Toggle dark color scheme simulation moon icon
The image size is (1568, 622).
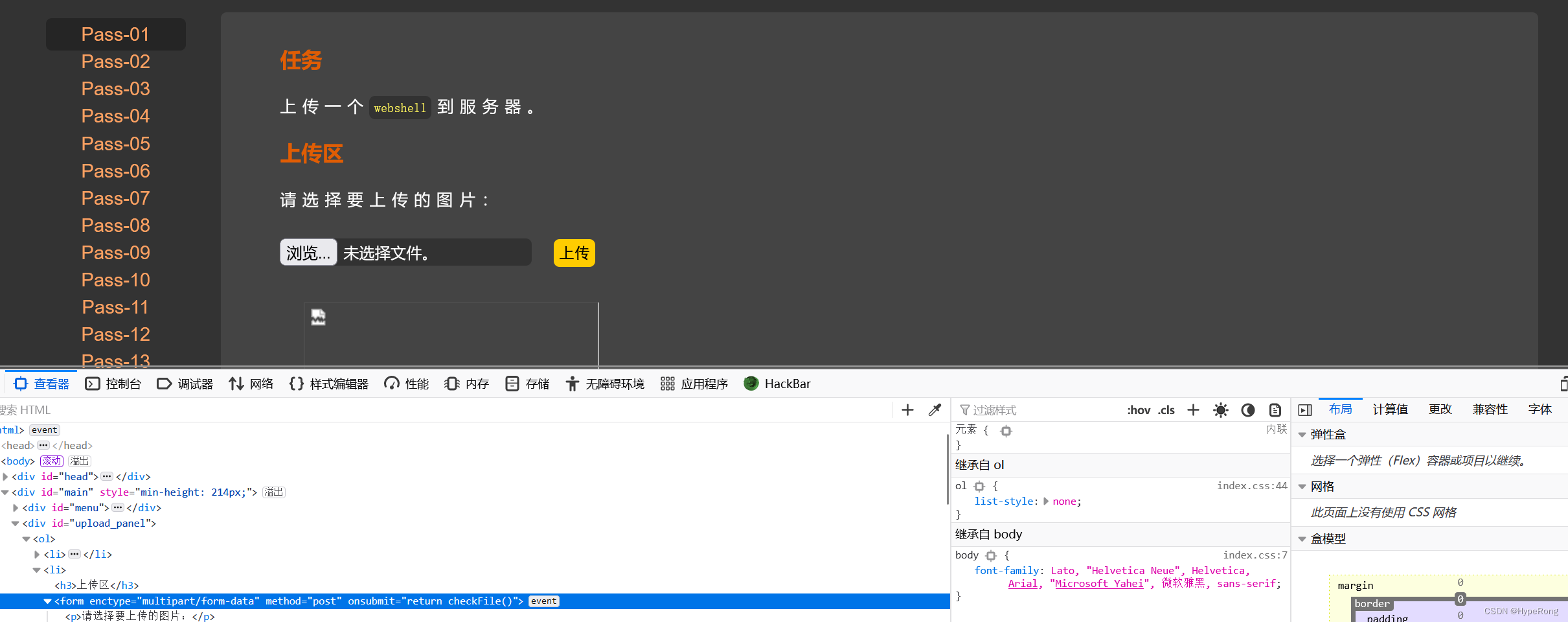[x=1248, y=409]
